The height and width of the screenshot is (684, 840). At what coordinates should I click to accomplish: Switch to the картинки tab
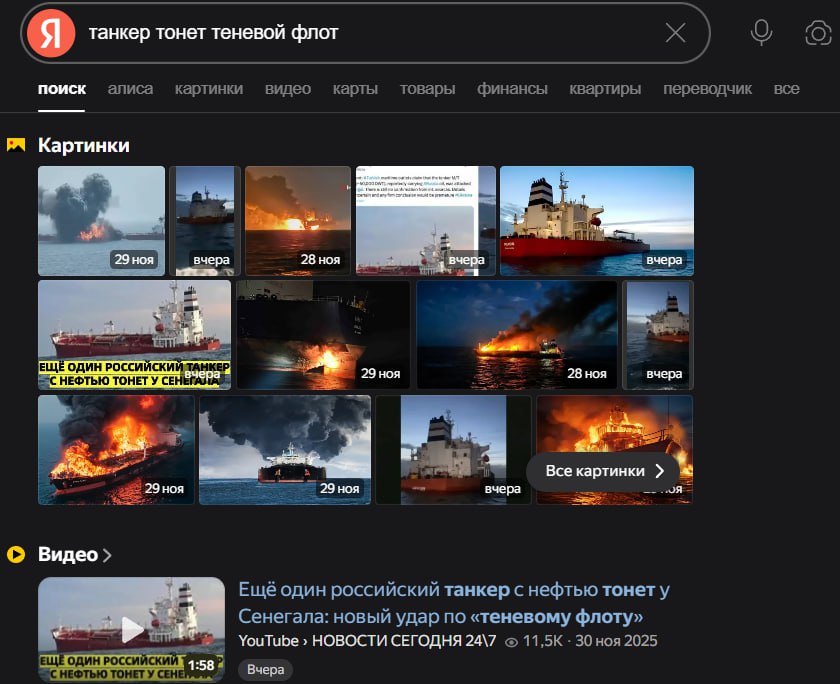(208, 88)
